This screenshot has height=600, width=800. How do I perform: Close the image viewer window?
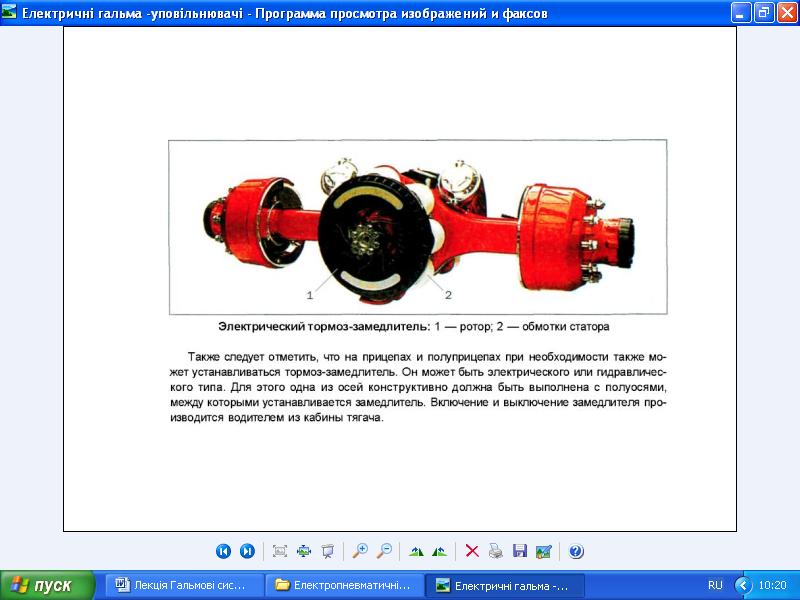point(787,12)
